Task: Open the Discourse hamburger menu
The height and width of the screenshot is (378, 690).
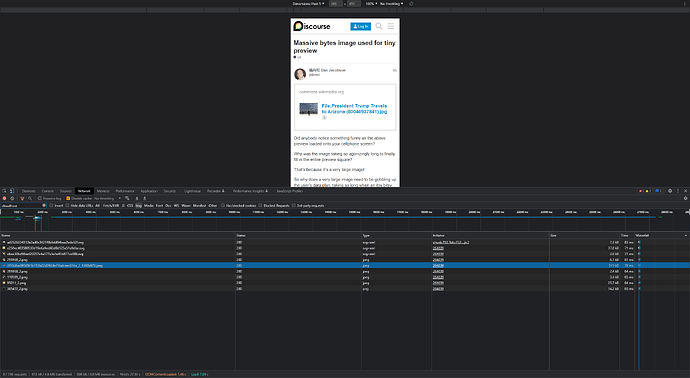Action: 391,26
